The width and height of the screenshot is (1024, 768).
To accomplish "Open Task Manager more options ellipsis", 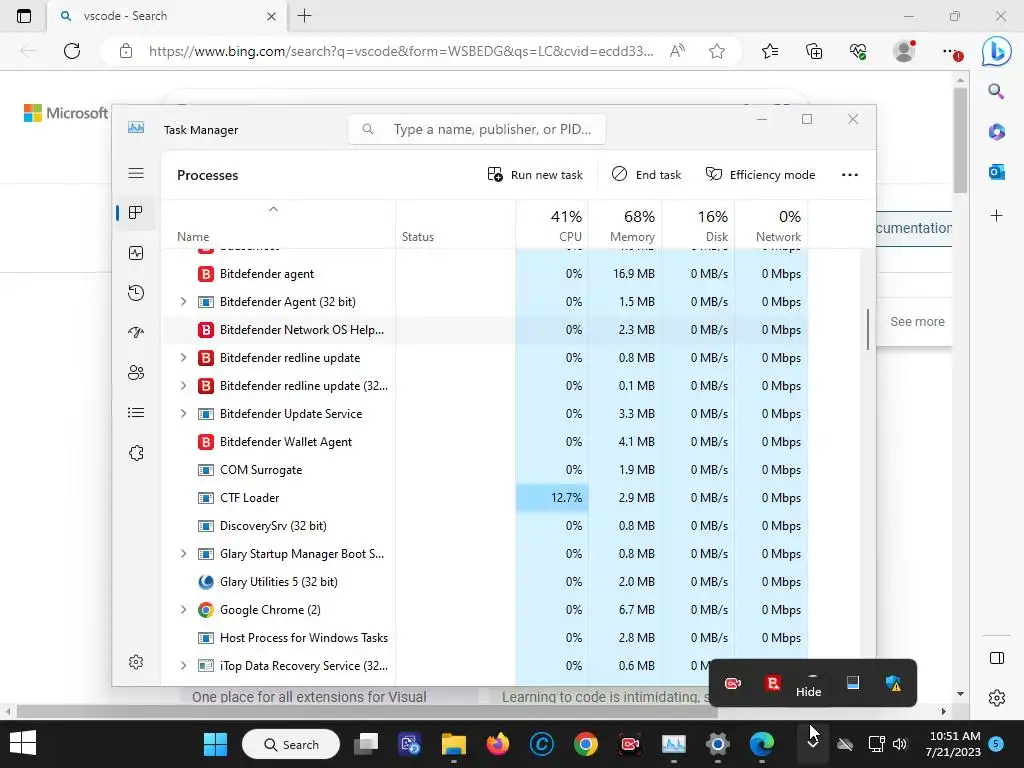I will point(850,174).
